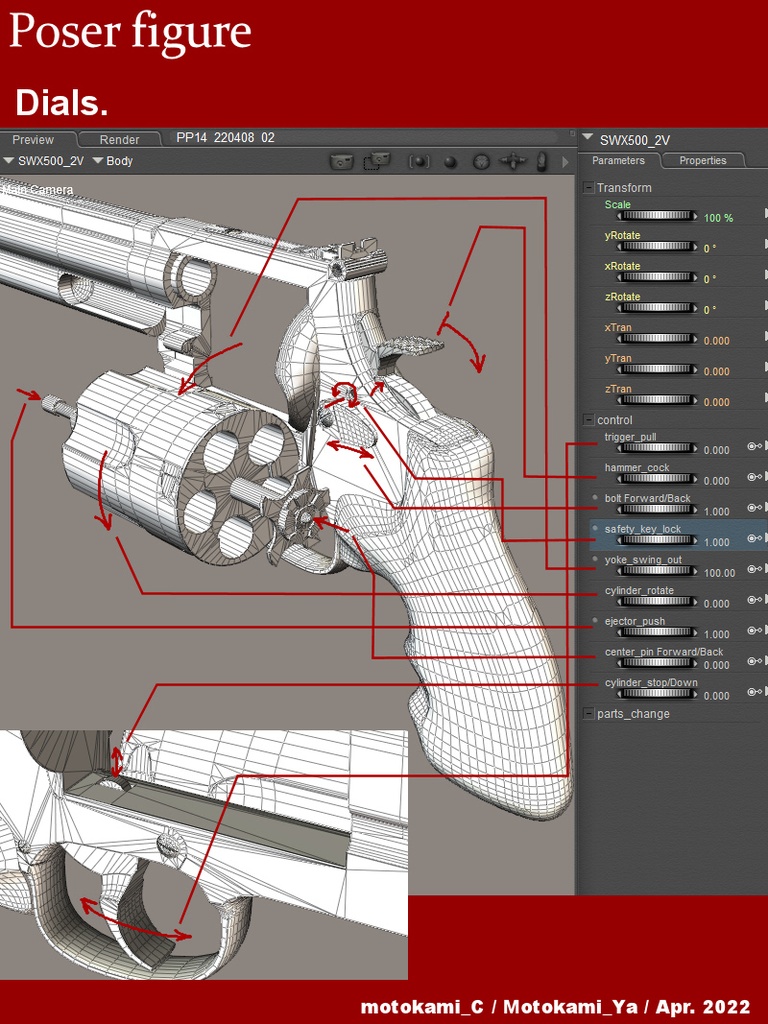This screenshot has width=768, height=1024.
Task: Click the right step arrow of Scale dial
Action: [695, 216]
